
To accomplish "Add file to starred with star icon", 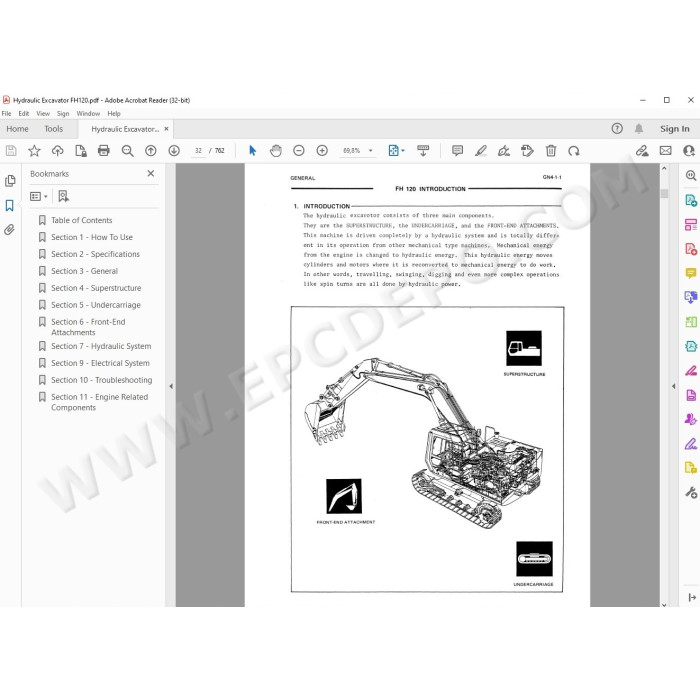I will point(34,151).
